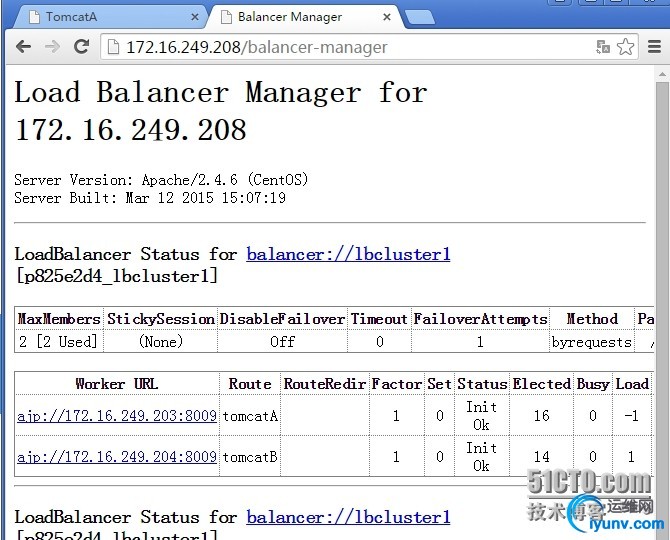Open the Chrome hamburger menu

pos(654,47)
